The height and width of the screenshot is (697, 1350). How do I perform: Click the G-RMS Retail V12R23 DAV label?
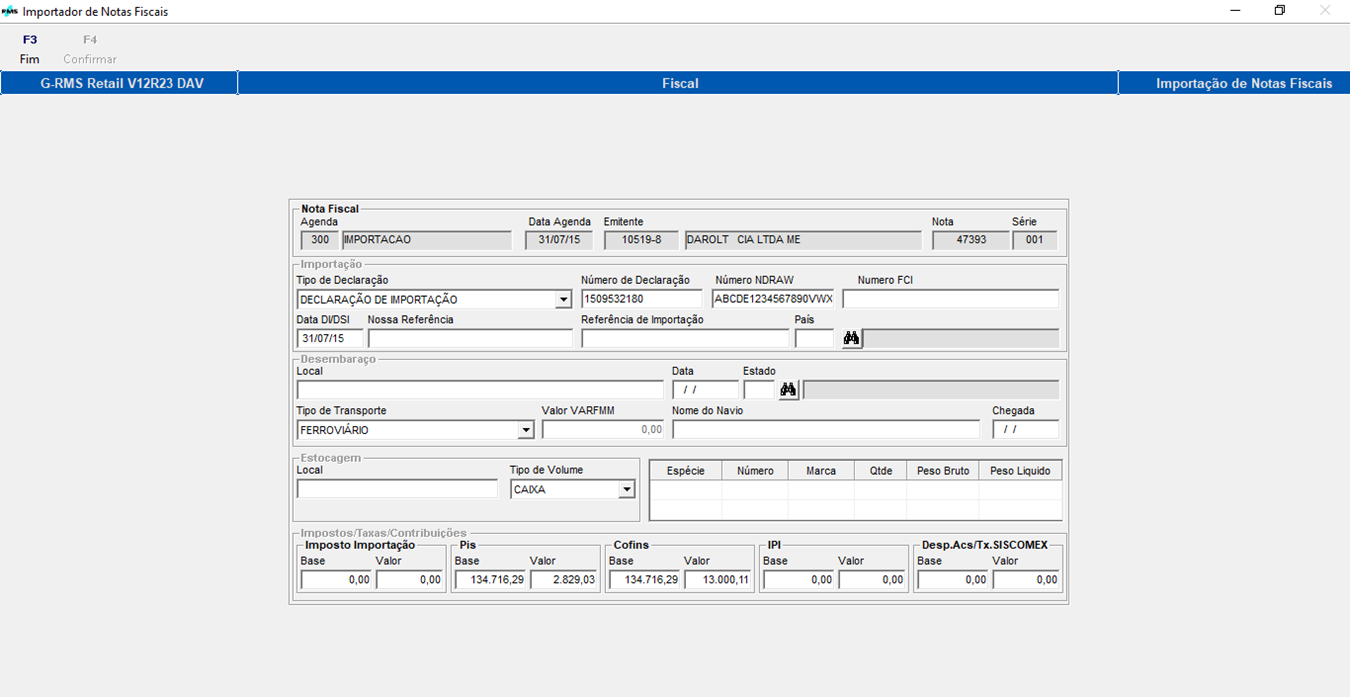[x=122, y=83]
